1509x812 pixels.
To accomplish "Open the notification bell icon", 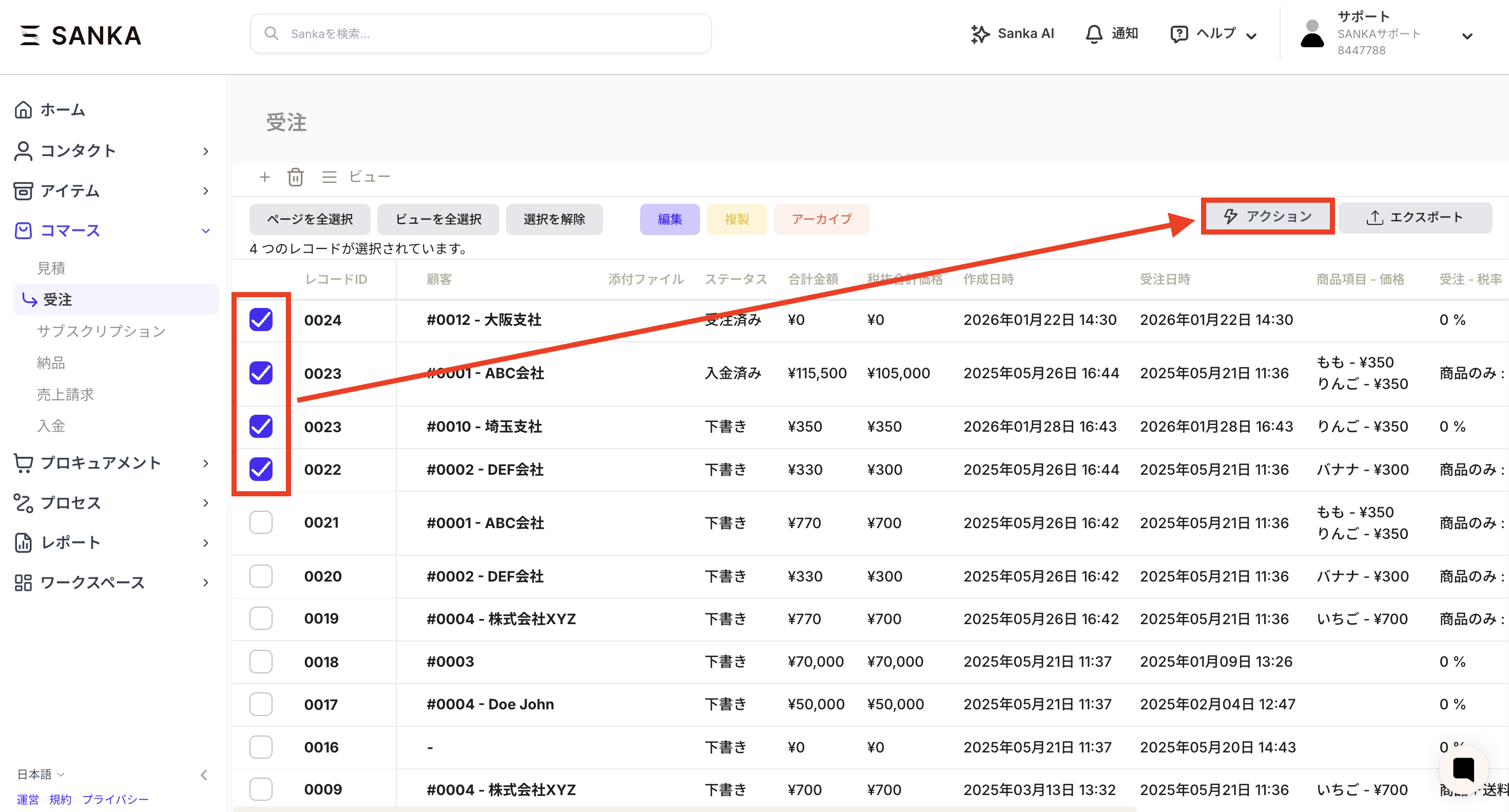I will 1093,34.
